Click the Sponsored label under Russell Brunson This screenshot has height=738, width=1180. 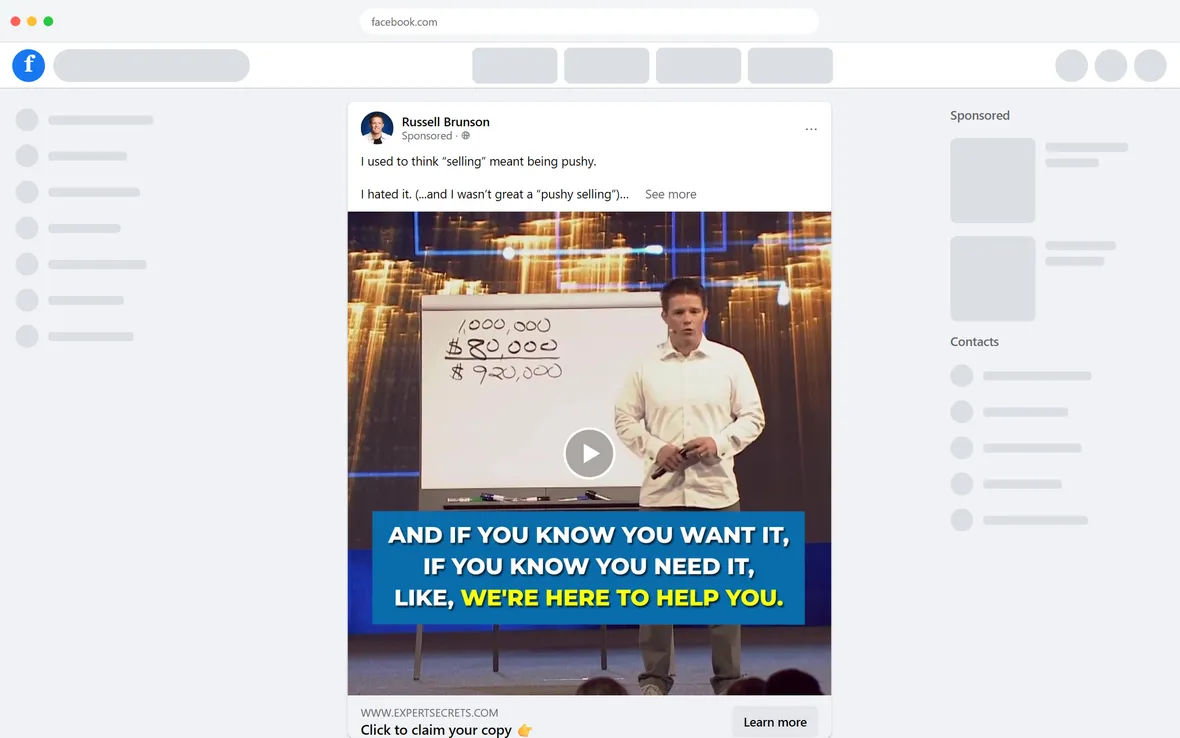427,136
